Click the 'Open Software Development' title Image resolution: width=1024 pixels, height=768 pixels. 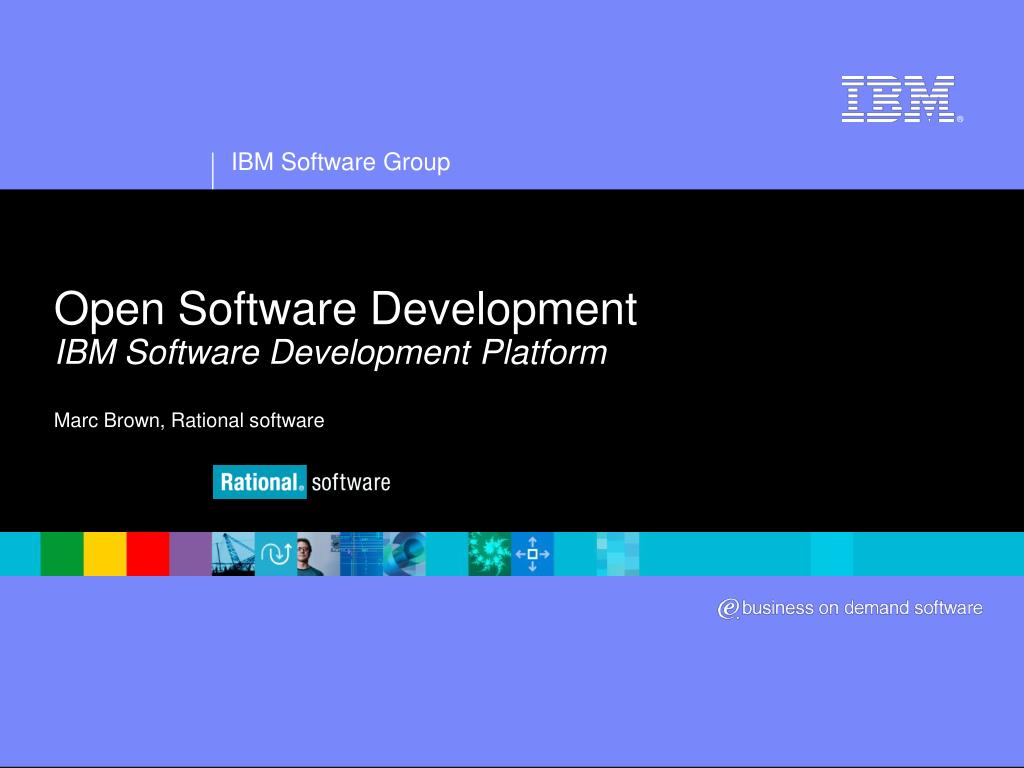click(x=345, y=309)
